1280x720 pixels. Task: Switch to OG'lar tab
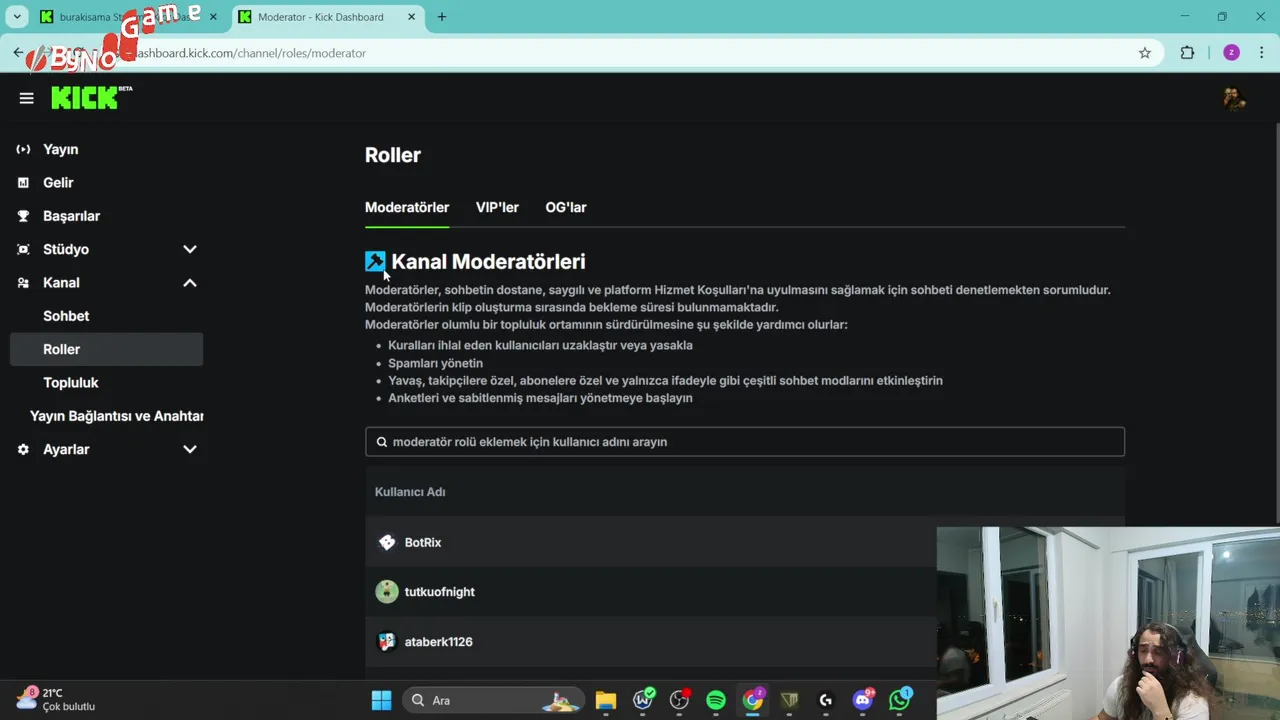[566, 207]
